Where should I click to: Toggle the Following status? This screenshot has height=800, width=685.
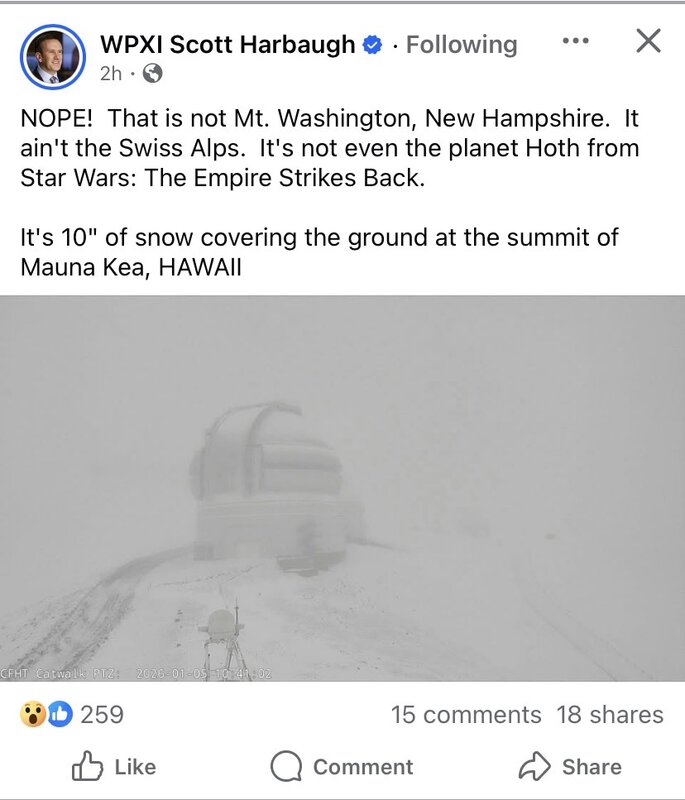tap(461, 45)
